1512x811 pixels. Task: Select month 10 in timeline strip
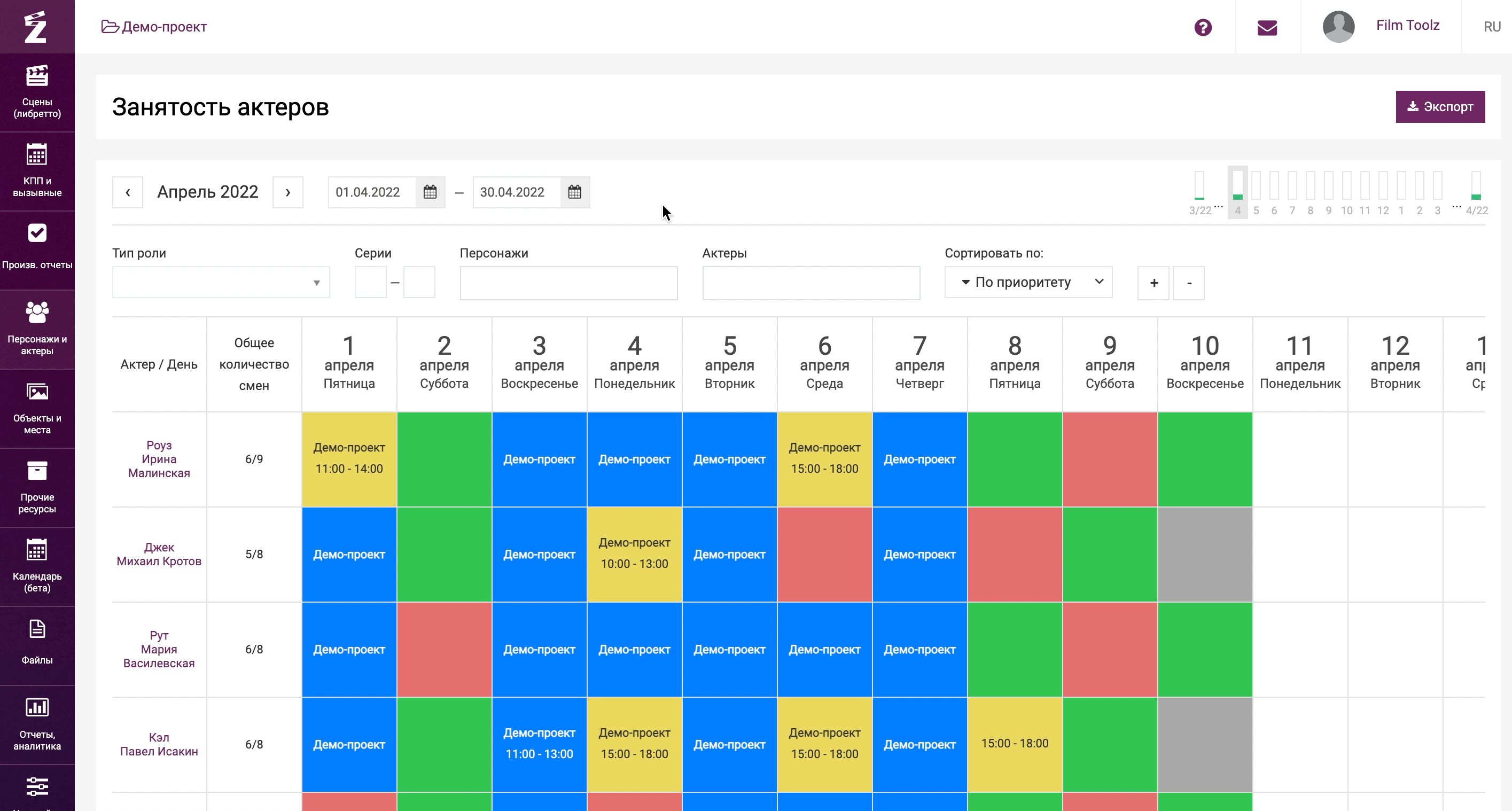1346,192
